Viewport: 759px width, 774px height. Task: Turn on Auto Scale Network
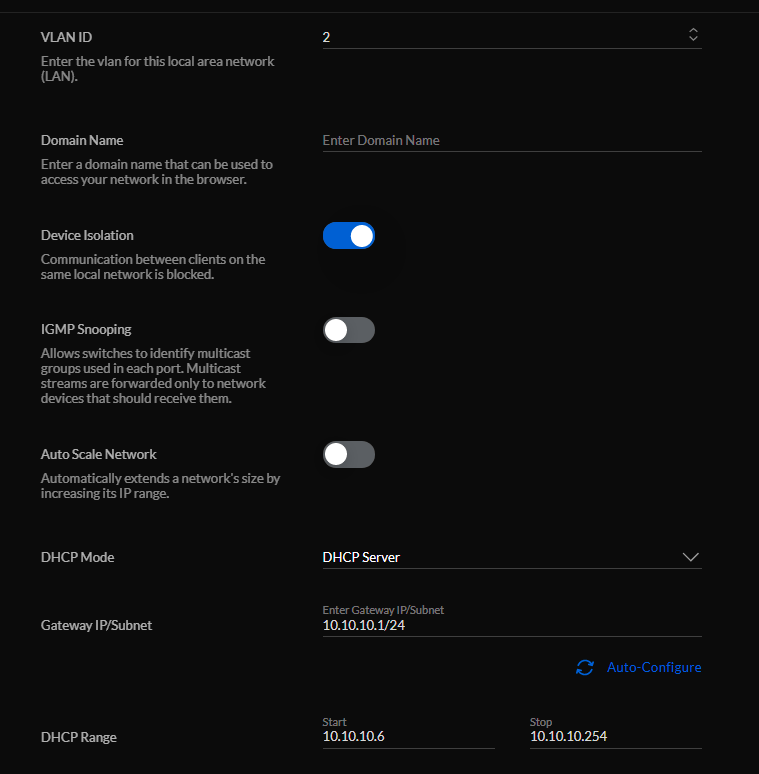[348, 454]
